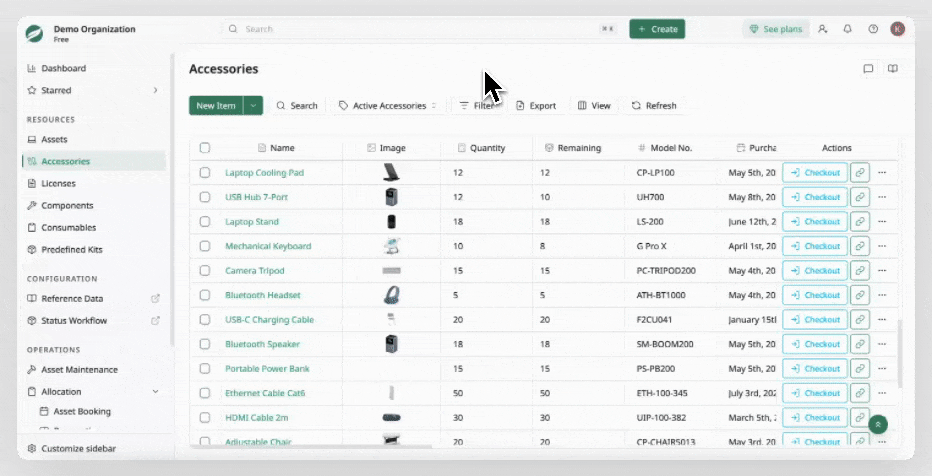Click the See plans button
The height and width of the screenshot is (476, 932).
tap(776, 29)
